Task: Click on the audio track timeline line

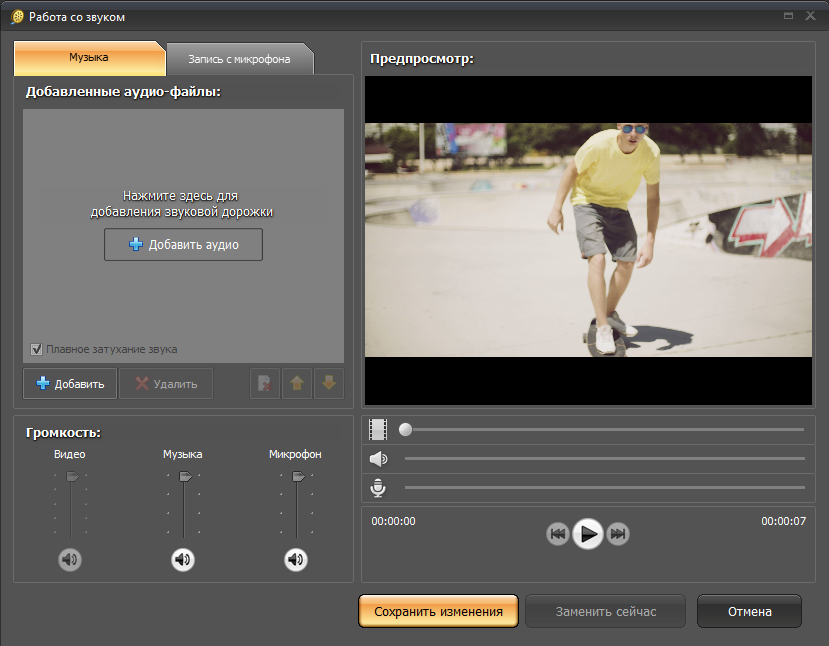Action: click(x=605, y=459)
